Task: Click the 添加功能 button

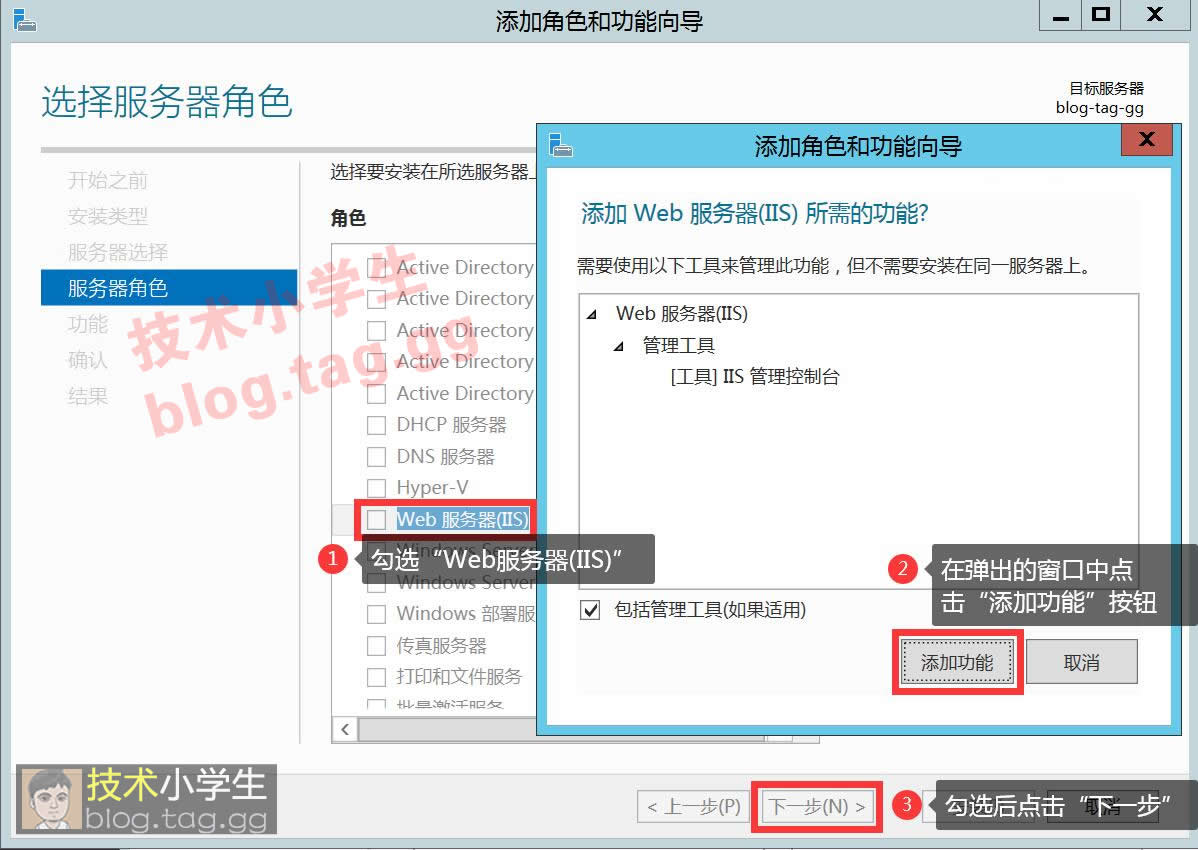Action: [x=957, y=663]
